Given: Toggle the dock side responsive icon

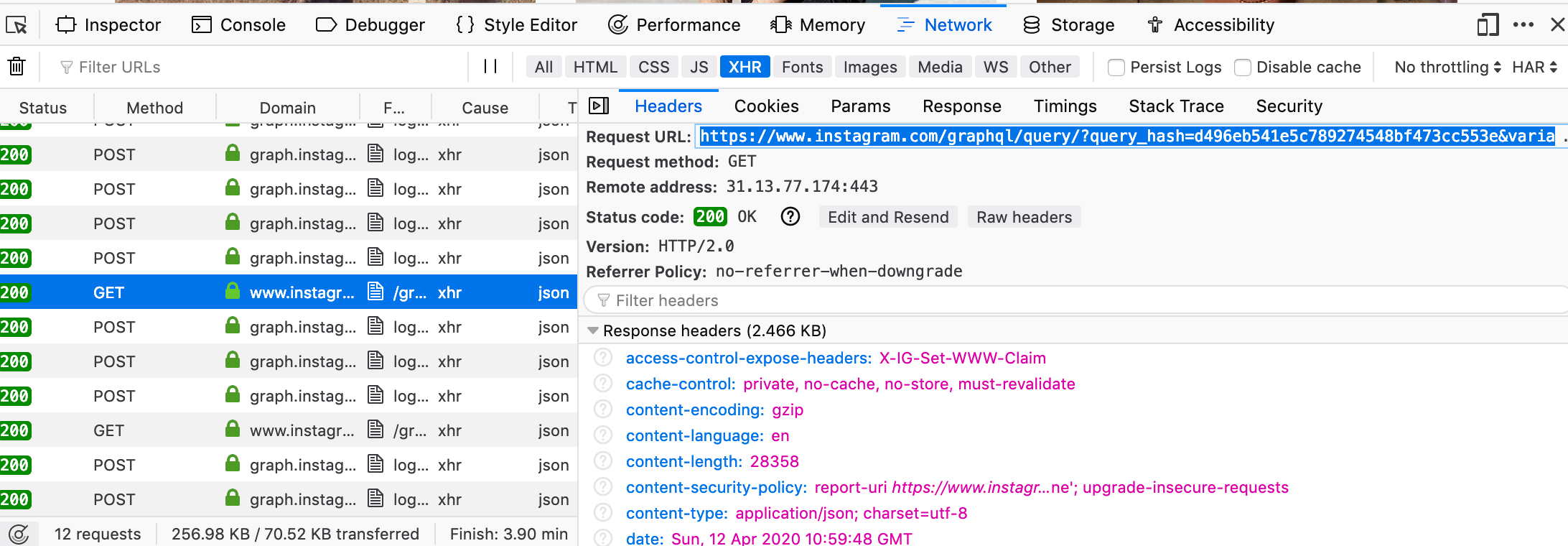Looking at the screenshot, I should pos(1488,25).
